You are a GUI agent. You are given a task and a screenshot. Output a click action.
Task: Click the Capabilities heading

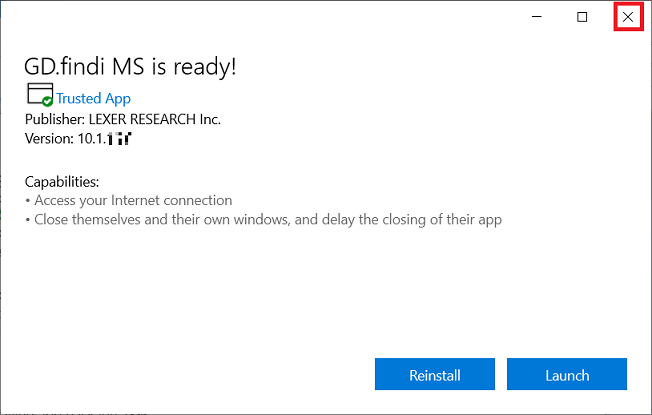[x=62, y=182]
